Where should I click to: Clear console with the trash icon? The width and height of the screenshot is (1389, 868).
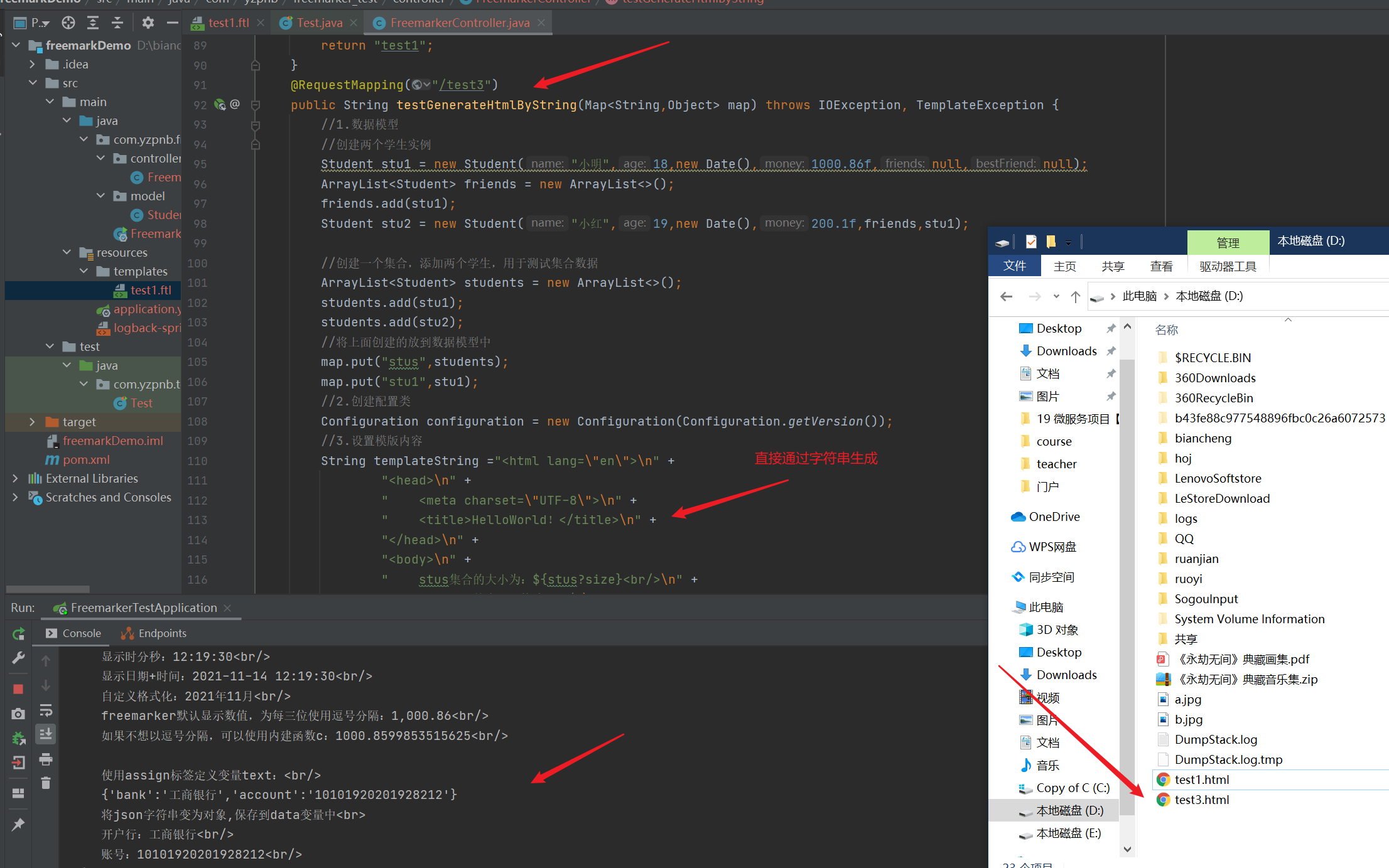pos(45,783)
